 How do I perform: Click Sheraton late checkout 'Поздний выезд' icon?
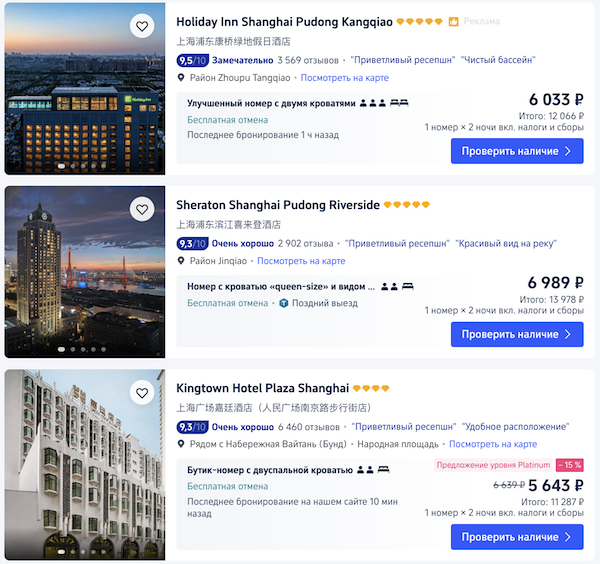point(284,303)
